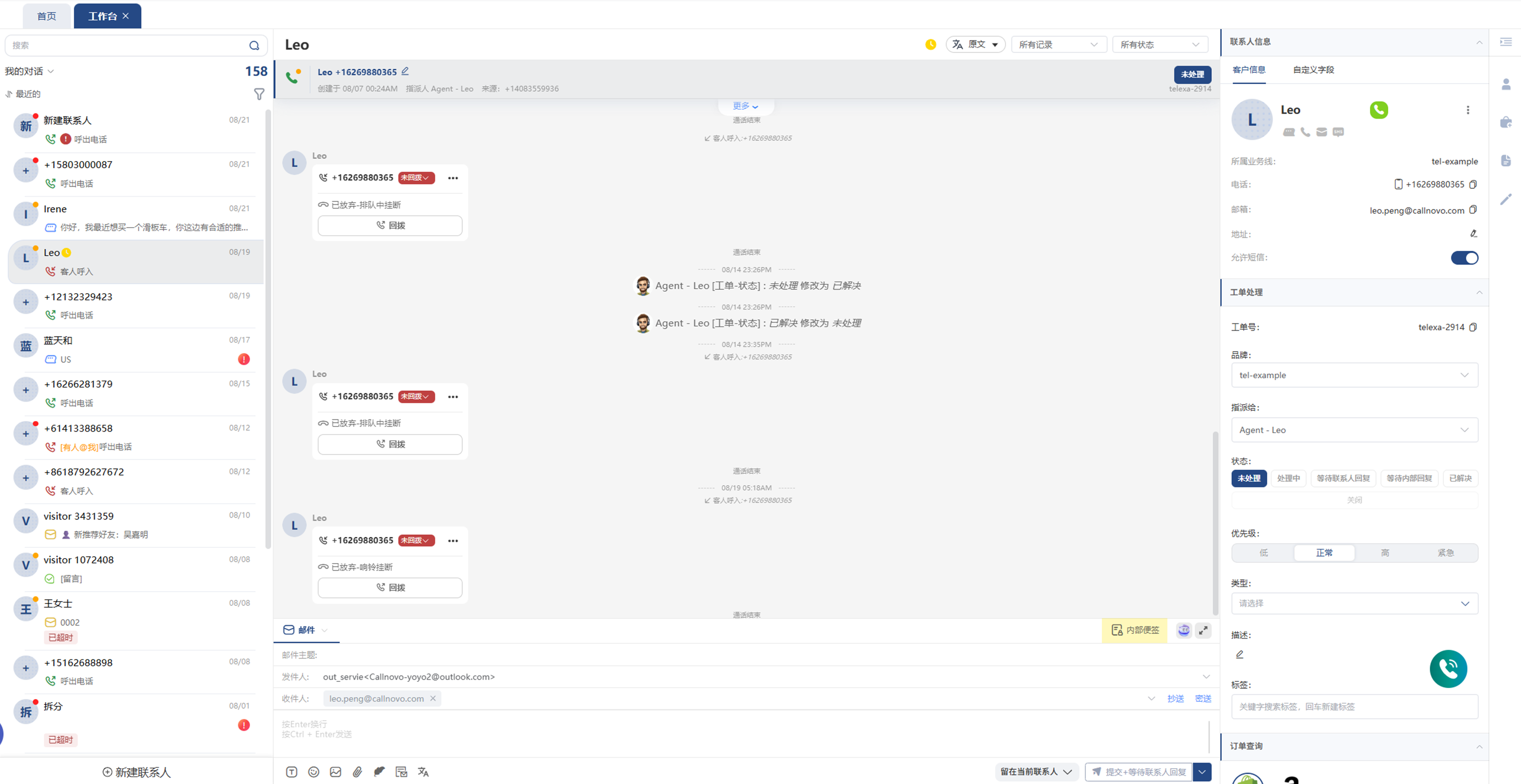Click the insert image icon in the editor toolbar
Screen dimensions: 1521x784
tap(336, 771)
